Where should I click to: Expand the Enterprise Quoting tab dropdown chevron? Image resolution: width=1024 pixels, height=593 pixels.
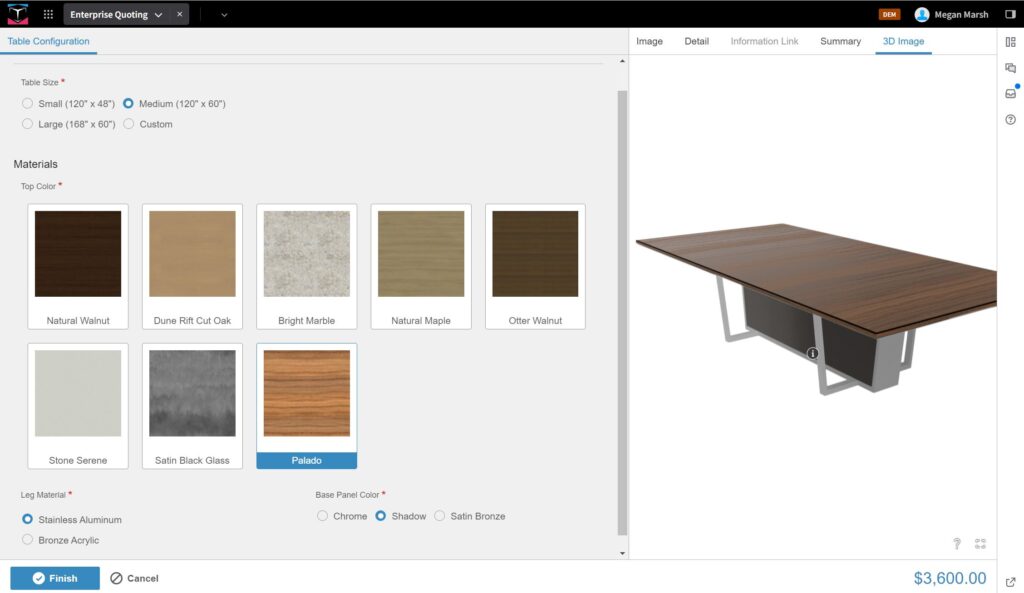coord(159,14)
